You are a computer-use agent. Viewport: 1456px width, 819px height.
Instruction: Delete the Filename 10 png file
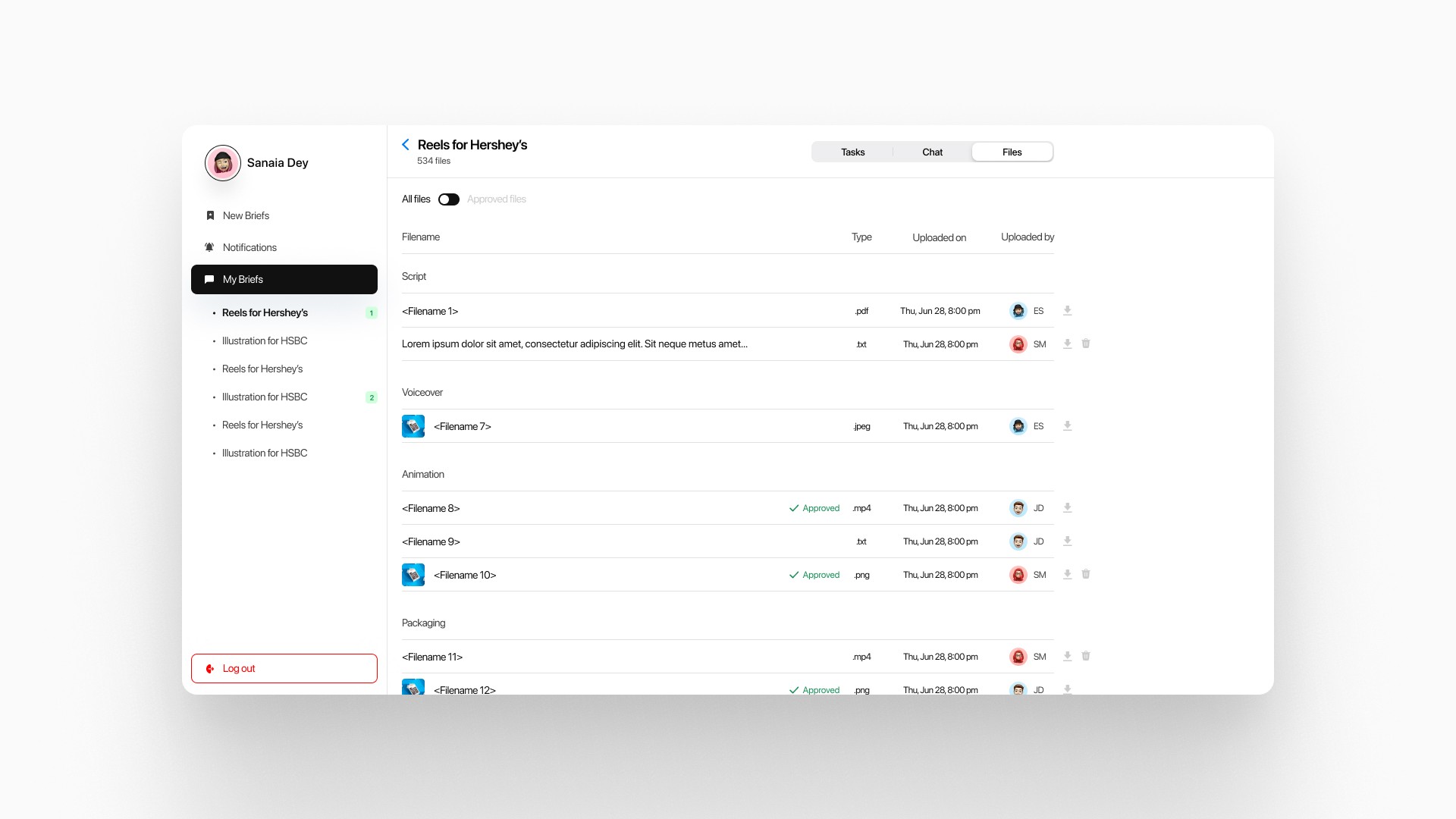(1085, 575)
